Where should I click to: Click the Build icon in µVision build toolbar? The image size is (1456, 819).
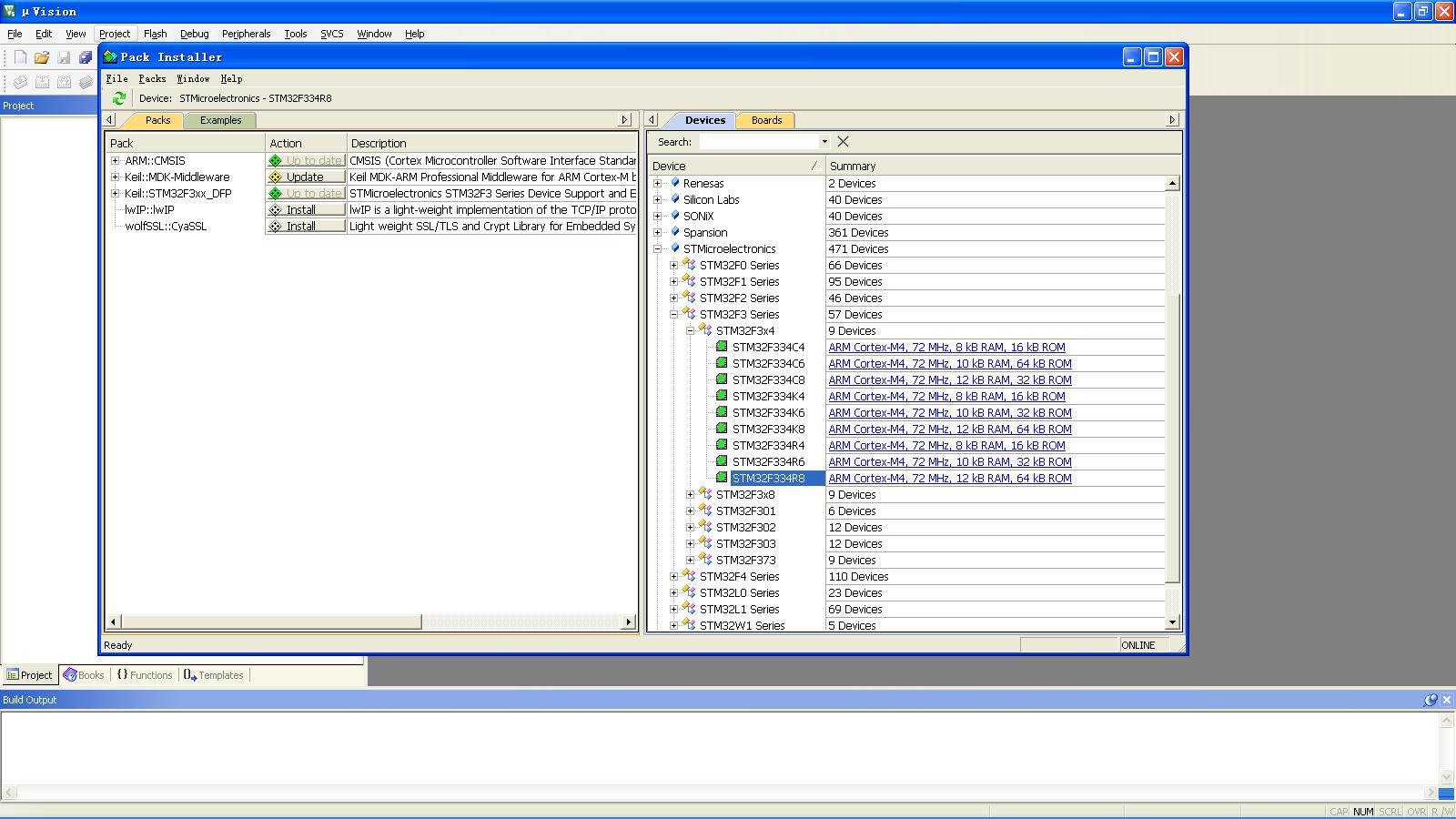coord(42,82)
